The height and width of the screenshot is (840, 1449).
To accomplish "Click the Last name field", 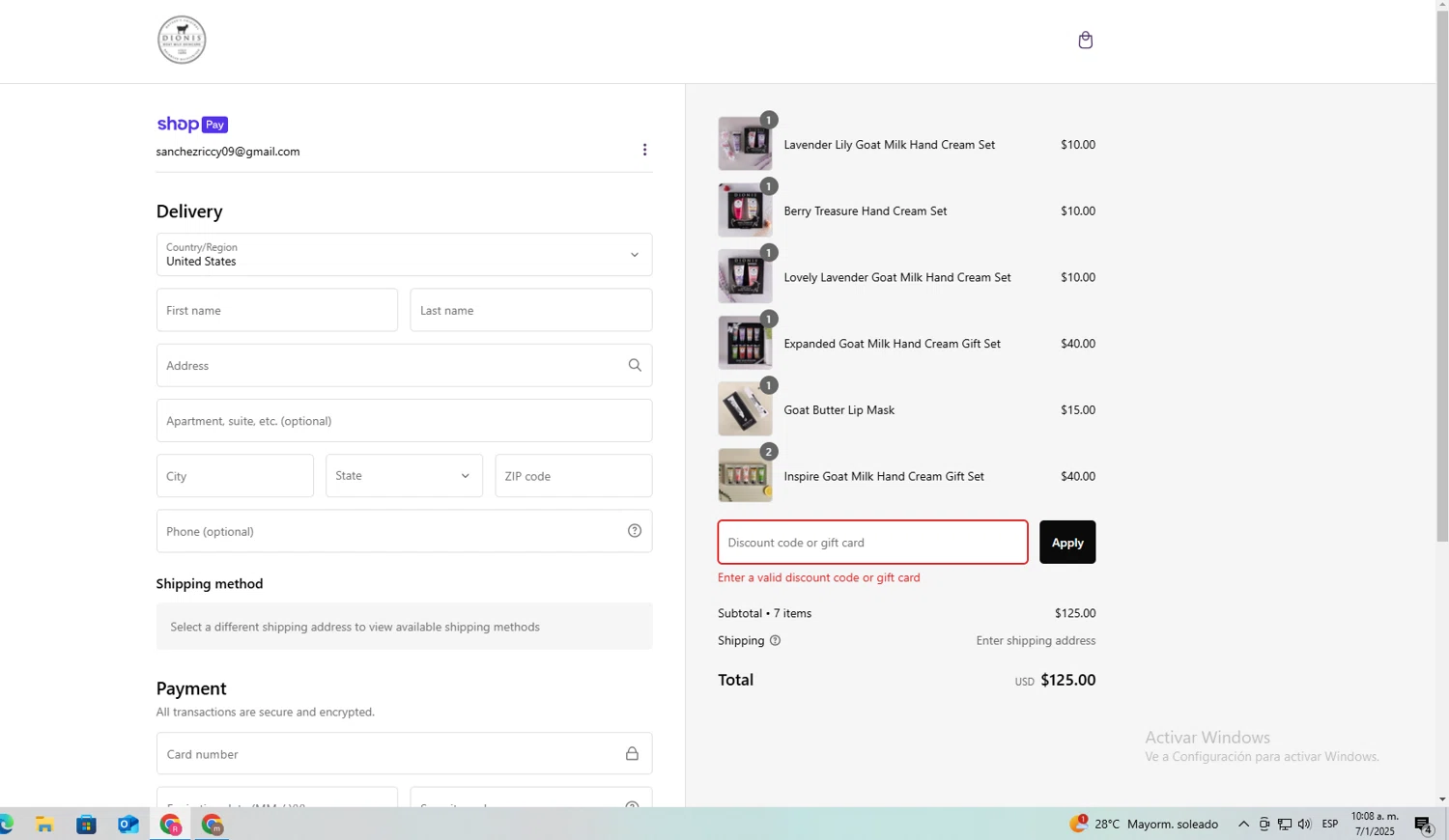I will pyautogui.click(x=530, y=310).
